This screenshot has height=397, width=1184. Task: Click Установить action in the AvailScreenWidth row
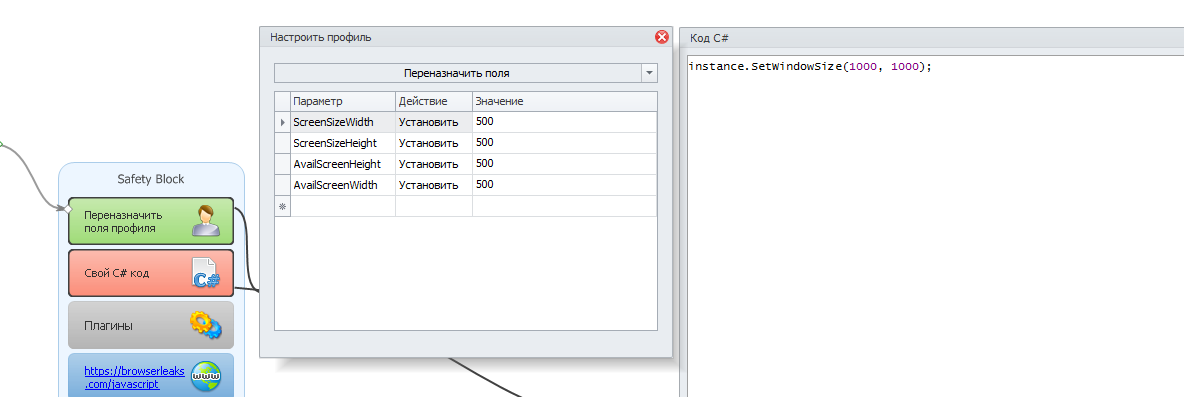point(434,185)
